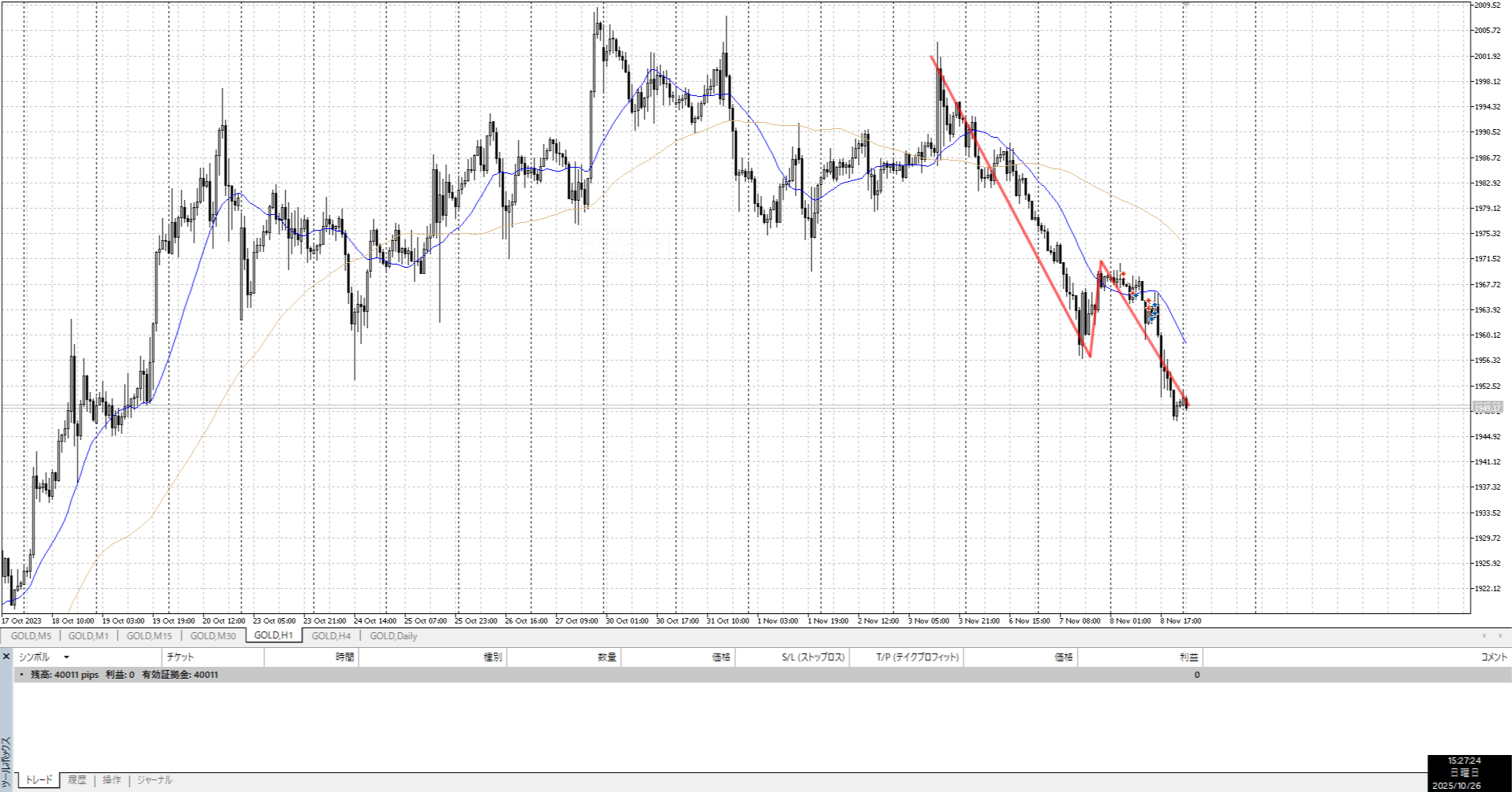Select the GOLD,M30 chart tab
The image size is (1512, 792).
(x=213, y=636)
